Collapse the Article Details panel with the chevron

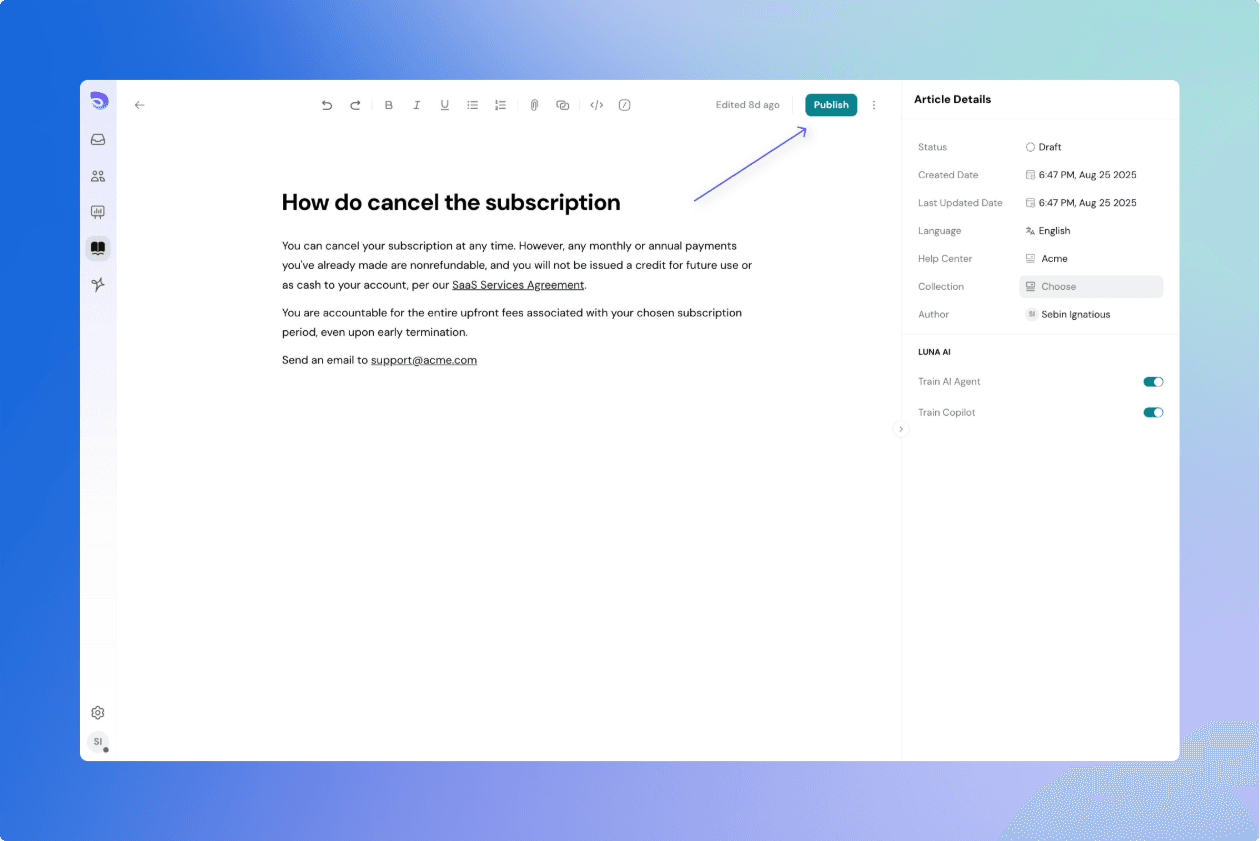point(900,428)
